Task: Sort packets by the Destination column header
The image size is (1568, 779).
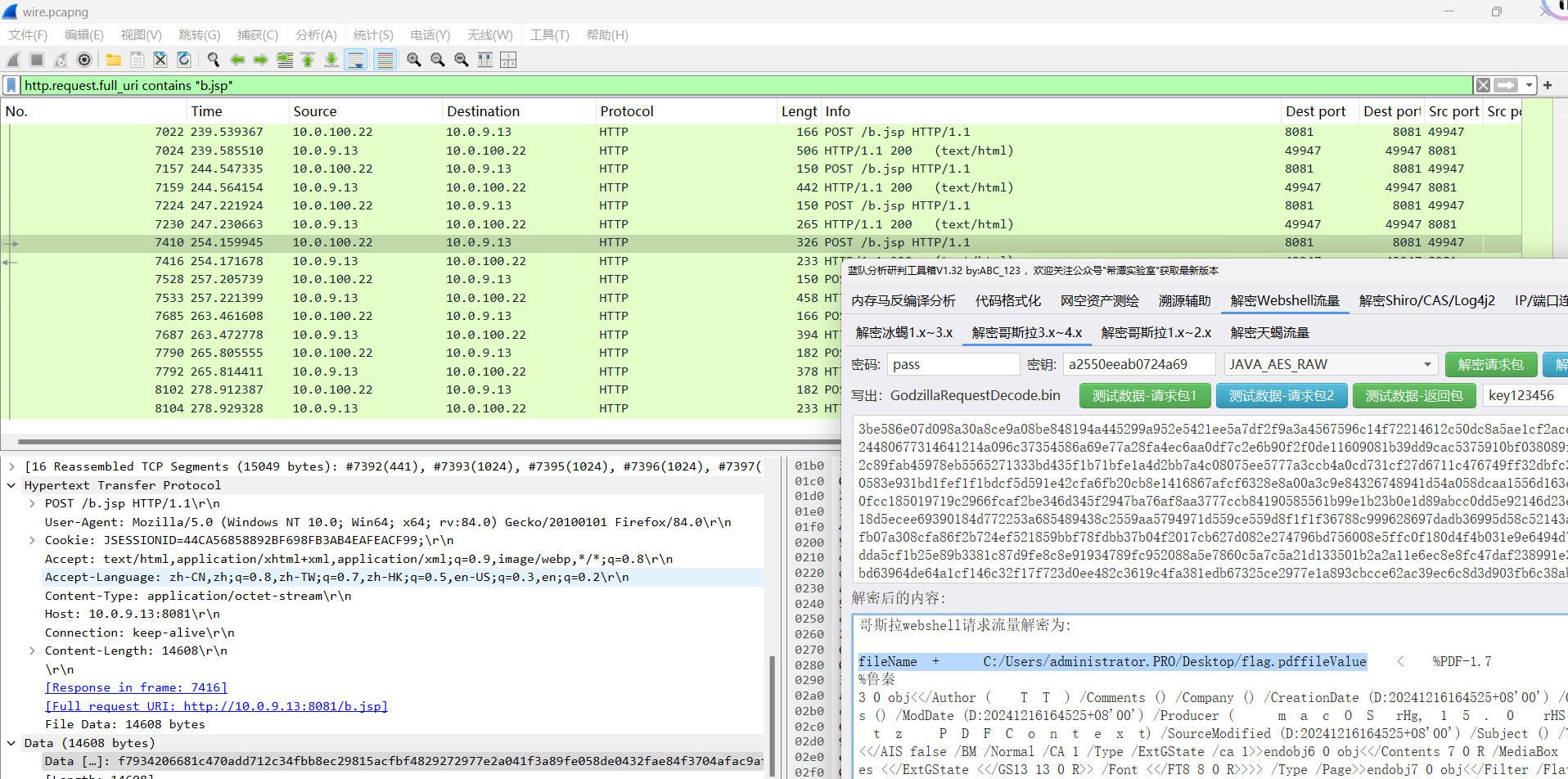Action: tap(518, 111)
